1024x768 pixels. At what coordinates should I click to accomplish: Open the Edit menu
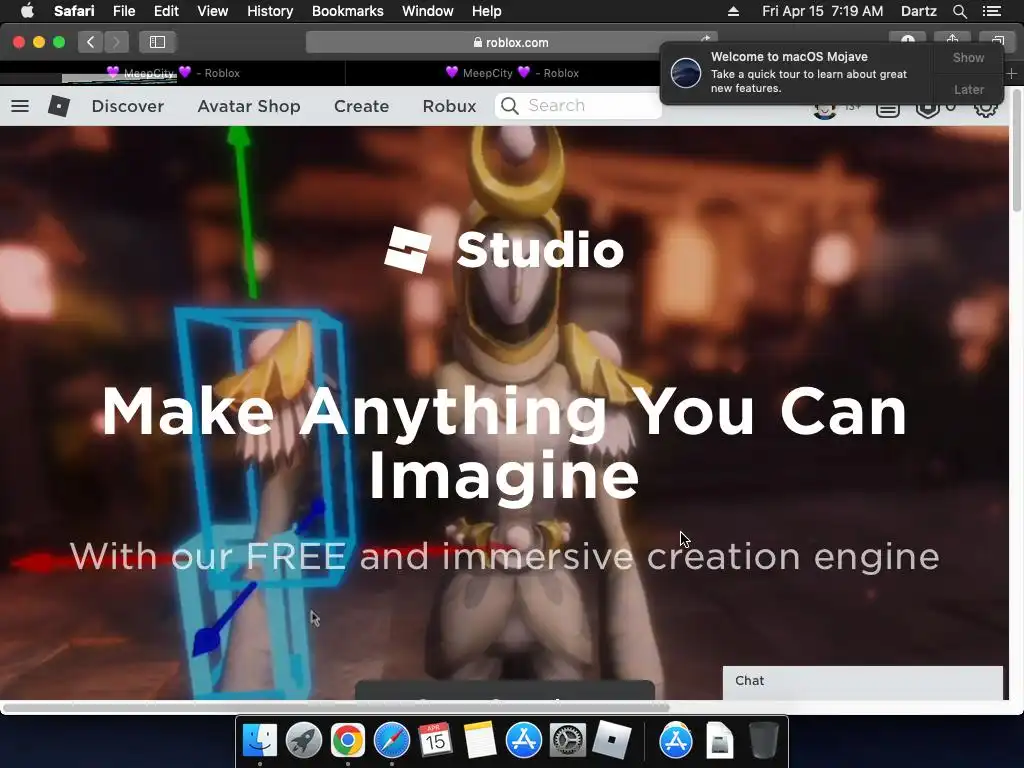click(x=166, y=11)
